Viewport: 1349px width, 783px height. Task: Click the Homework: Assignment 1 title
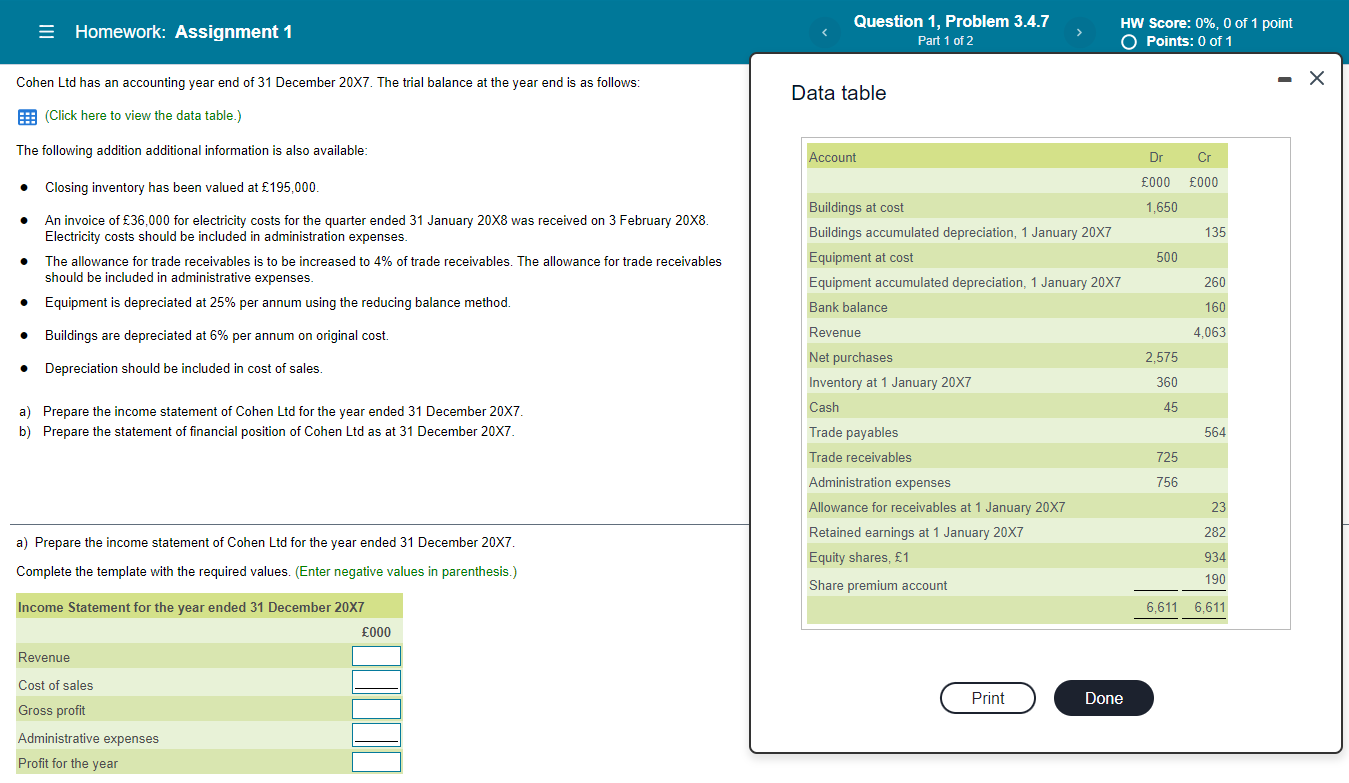(184, 31)
